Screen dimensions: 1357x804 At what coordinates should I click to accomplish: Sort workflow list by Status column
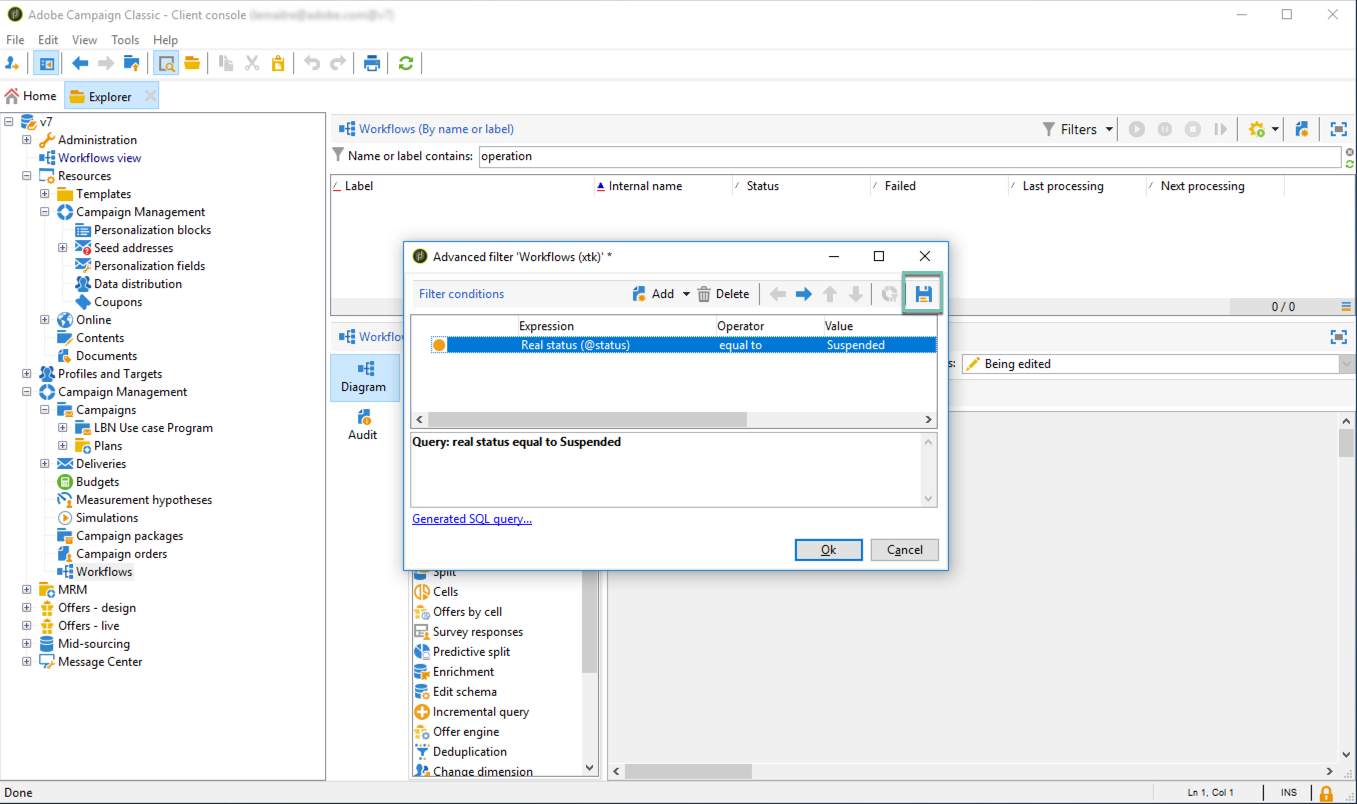pyautogui.click(x=803, y=186)
